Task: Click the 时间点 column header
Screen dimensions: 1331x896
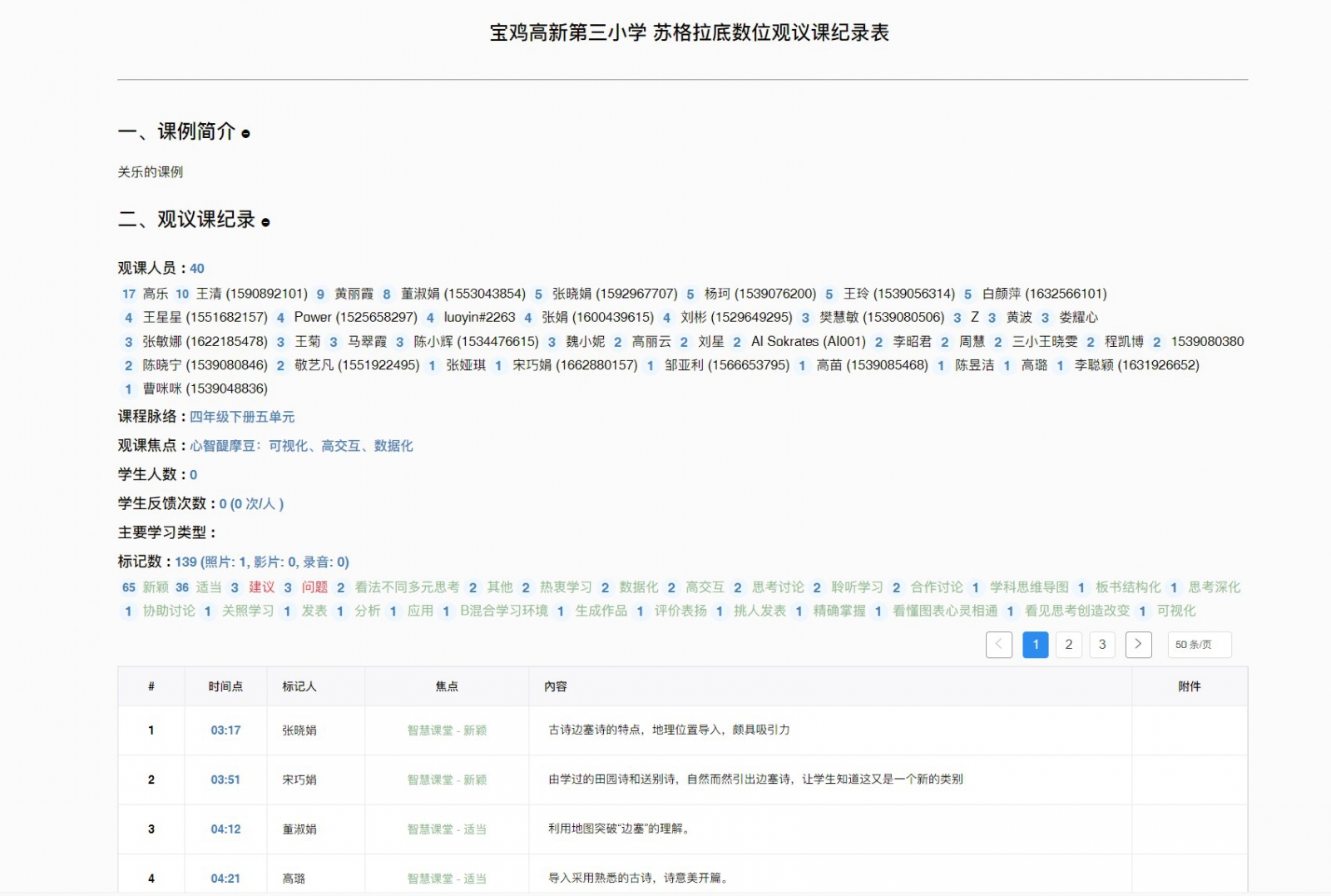Action: pyautogui.click(x=225, y=686)
